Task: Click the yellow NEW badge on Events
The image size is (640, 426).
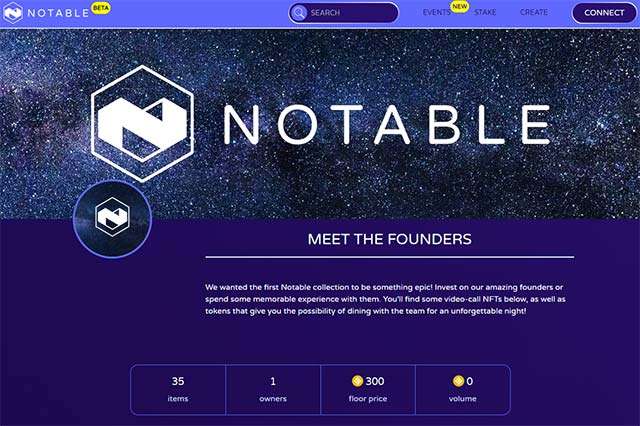Action: coord(459,6)
